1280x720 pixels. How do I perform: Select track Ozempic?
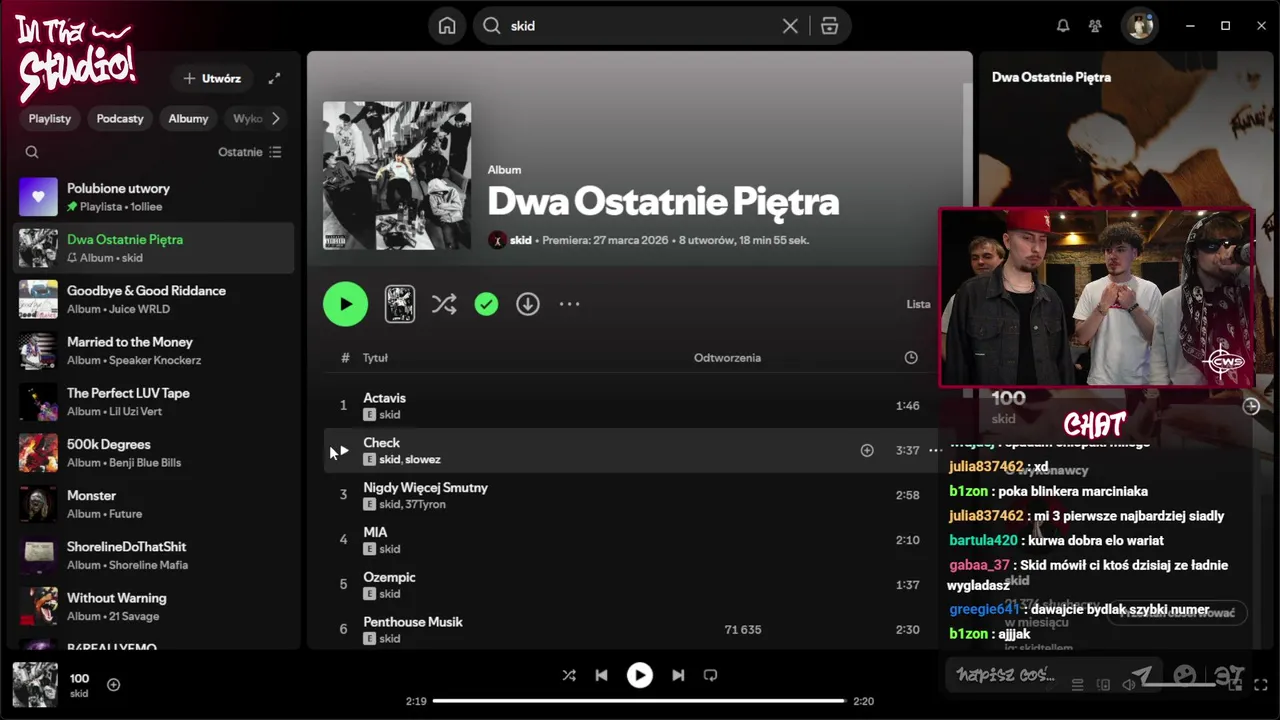coord(389,578)
